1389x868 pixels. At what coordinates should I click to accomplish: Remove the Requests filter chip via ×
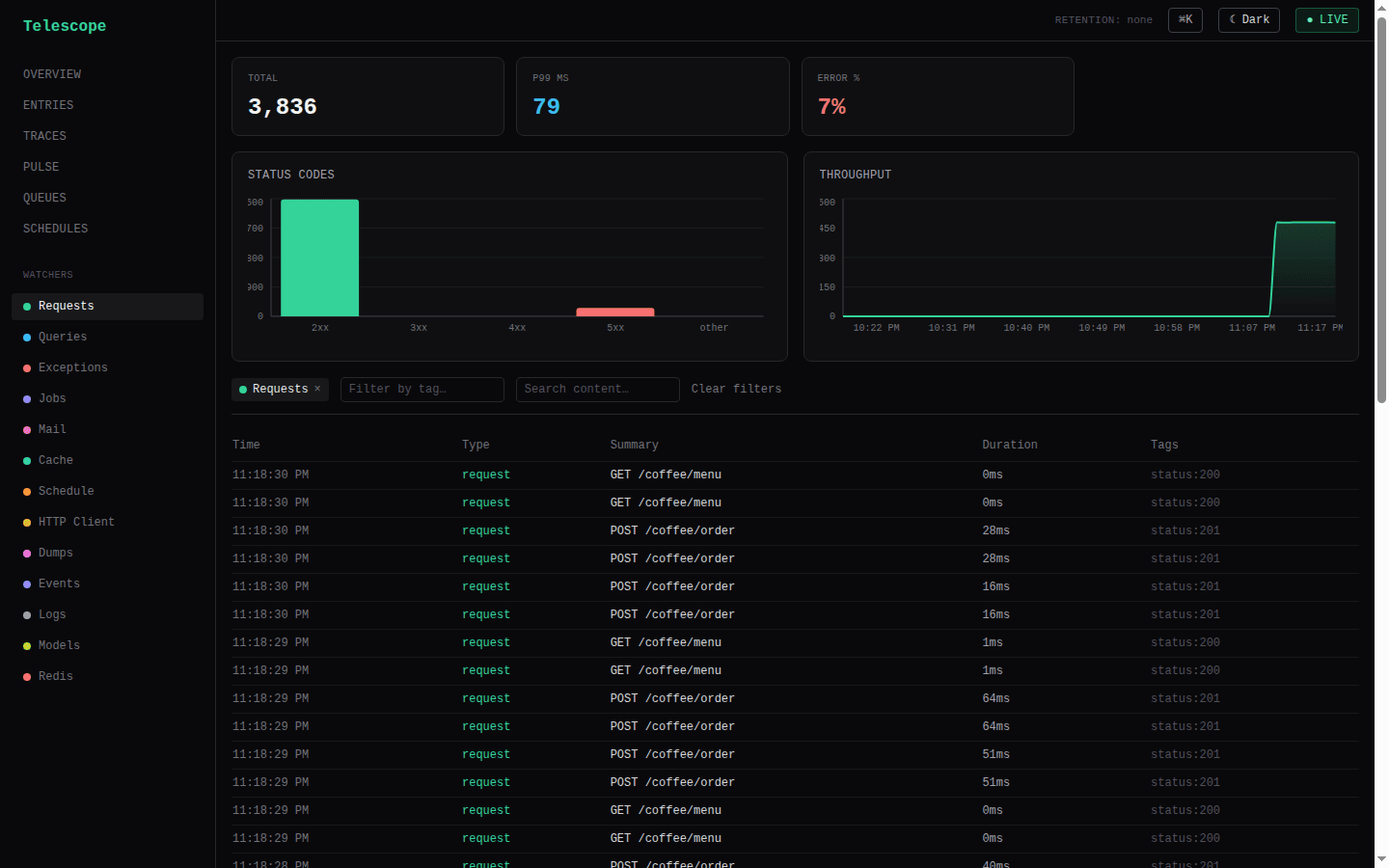[317, 389]
